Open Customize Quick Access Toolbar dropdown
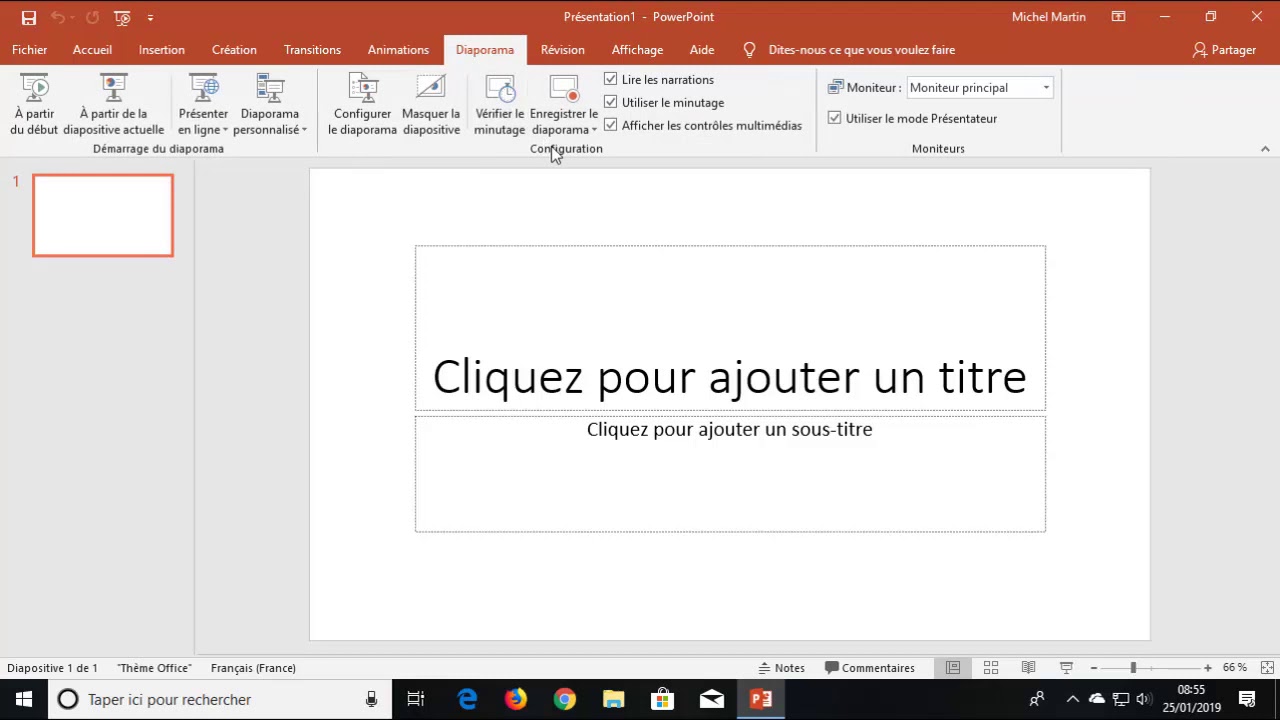The image size is (1280, 720). click(150, 17)
